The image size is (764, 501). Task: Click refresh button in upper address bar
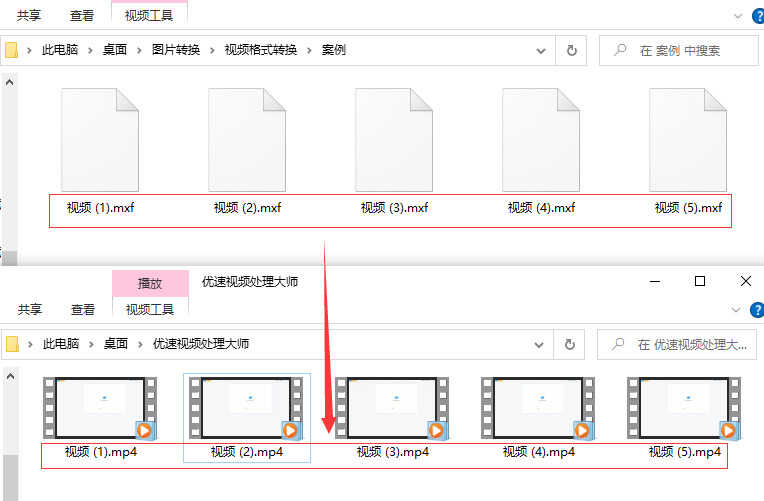(x=572, y=50)
